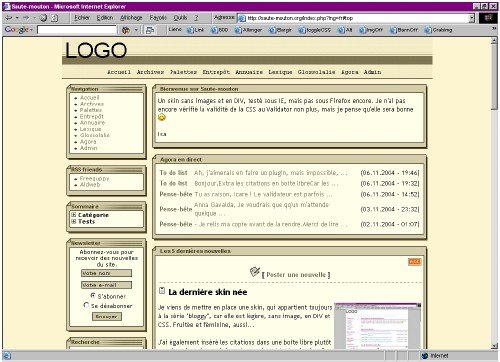The image size is (500, 362).
Task: Open the Archives link in Navigation box
Action: pos(92,104)
